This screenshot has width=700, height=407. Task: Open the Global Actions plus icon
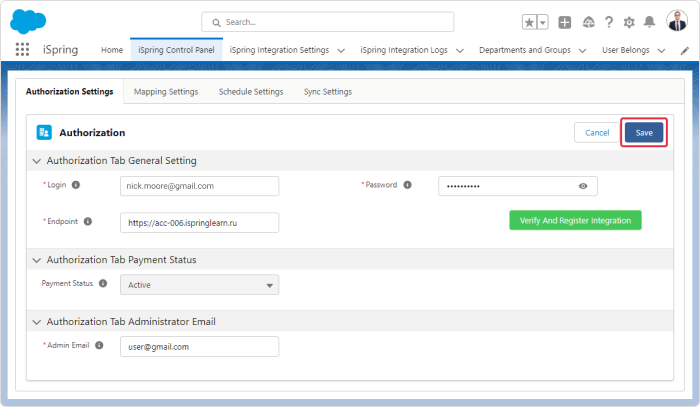(565, 22)
